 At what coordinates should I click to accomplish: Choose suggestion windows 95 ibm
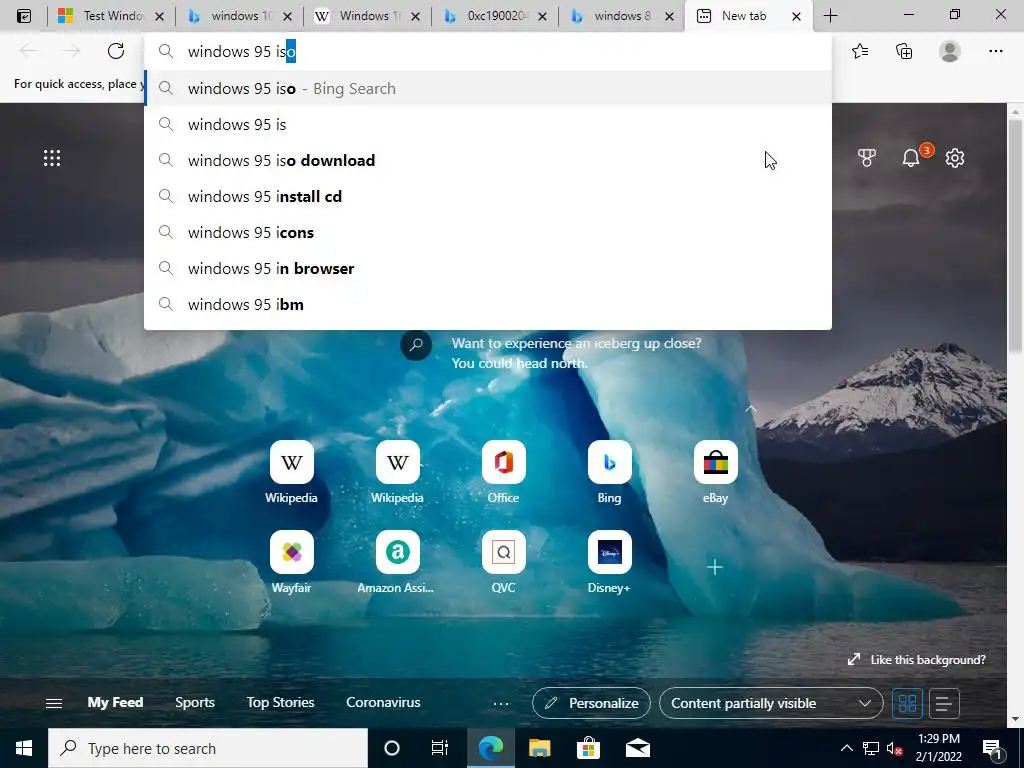[x=488, y=304]
